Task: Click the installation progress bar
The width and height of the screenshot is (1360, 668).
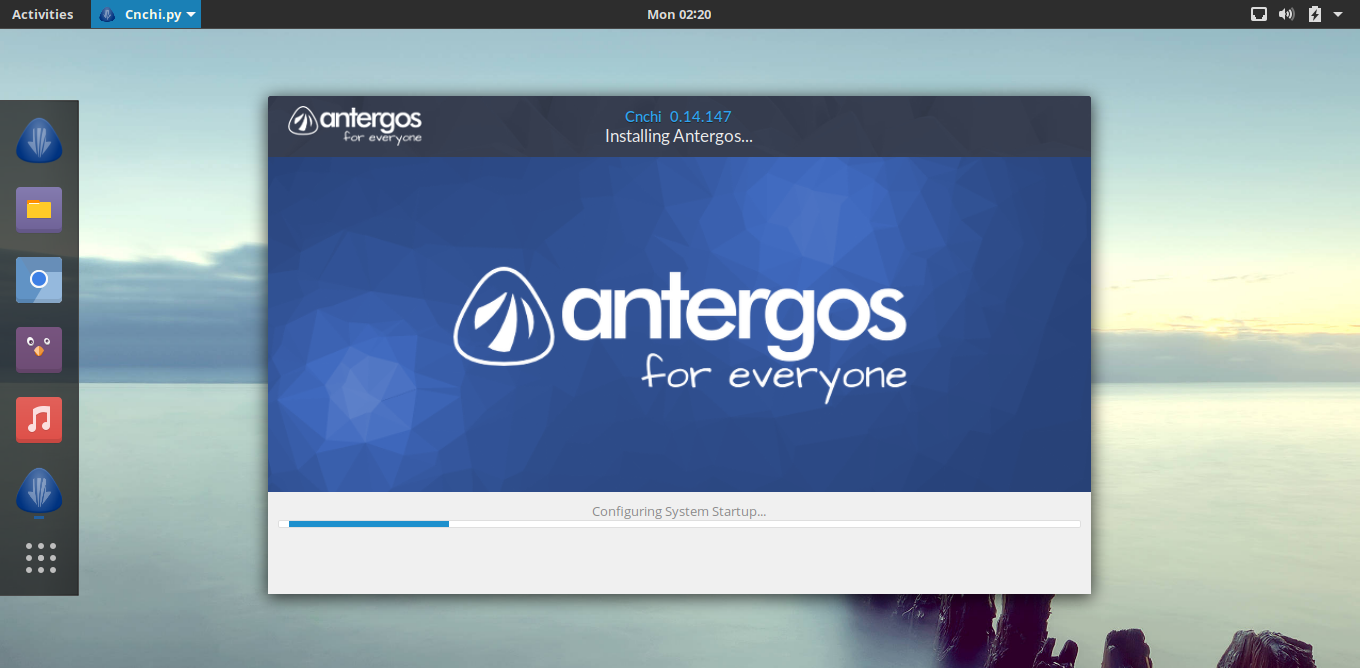Action: (679, 523)
